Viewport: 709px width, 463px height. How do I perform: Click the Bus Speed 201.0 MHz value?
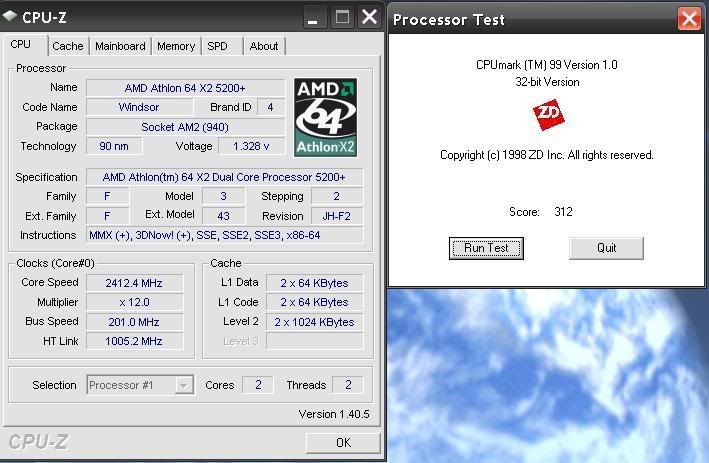pos(134,322)
